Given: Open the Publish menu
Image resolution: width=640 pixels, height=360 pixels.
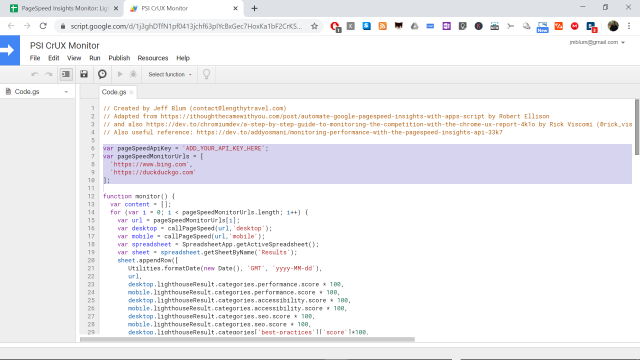Looking at the screenshot, I should pos(119,58).
